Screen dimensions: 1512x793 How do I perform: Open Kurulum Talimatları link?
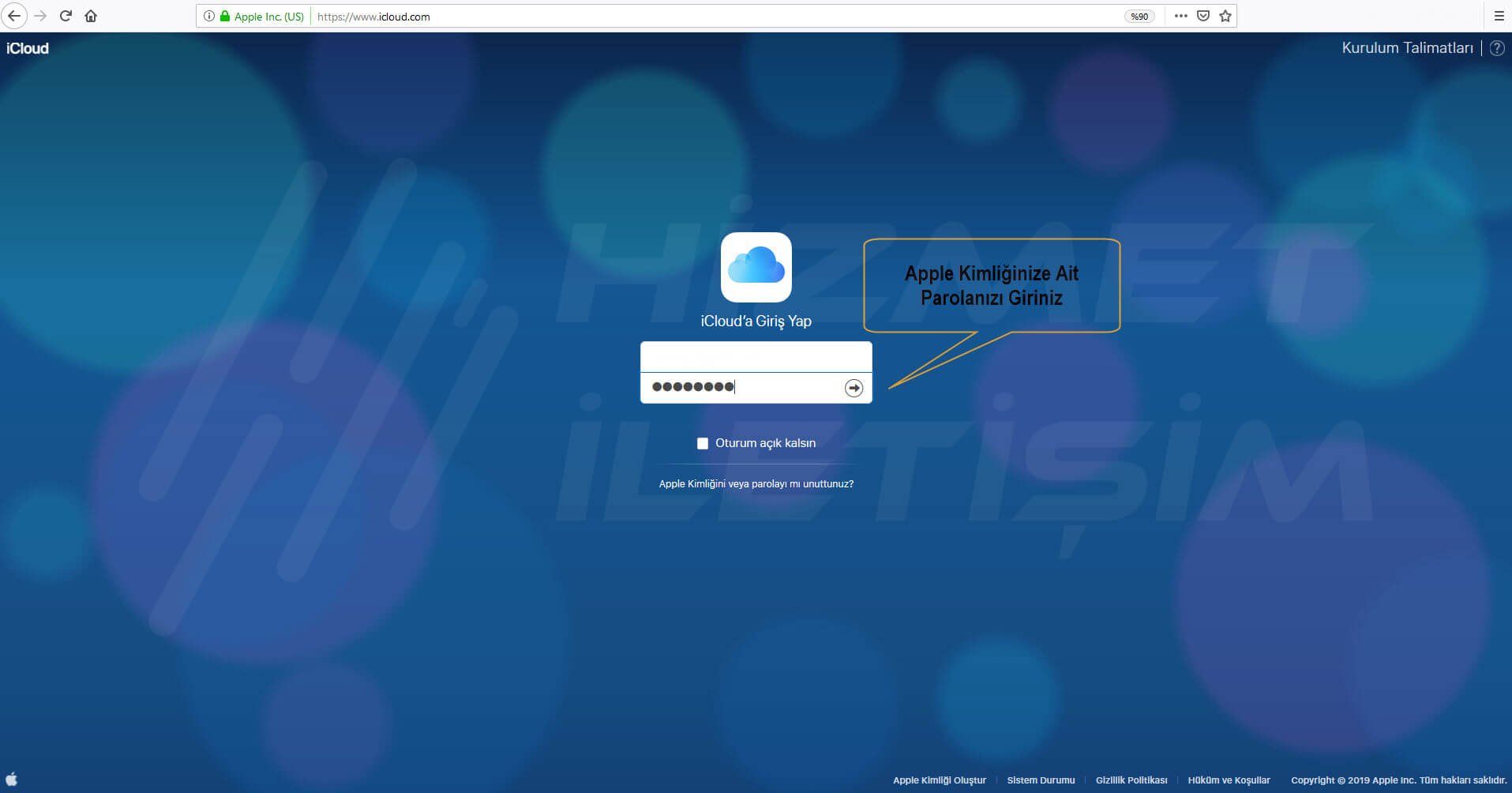pyautogui.click(x=1407, y=47)
